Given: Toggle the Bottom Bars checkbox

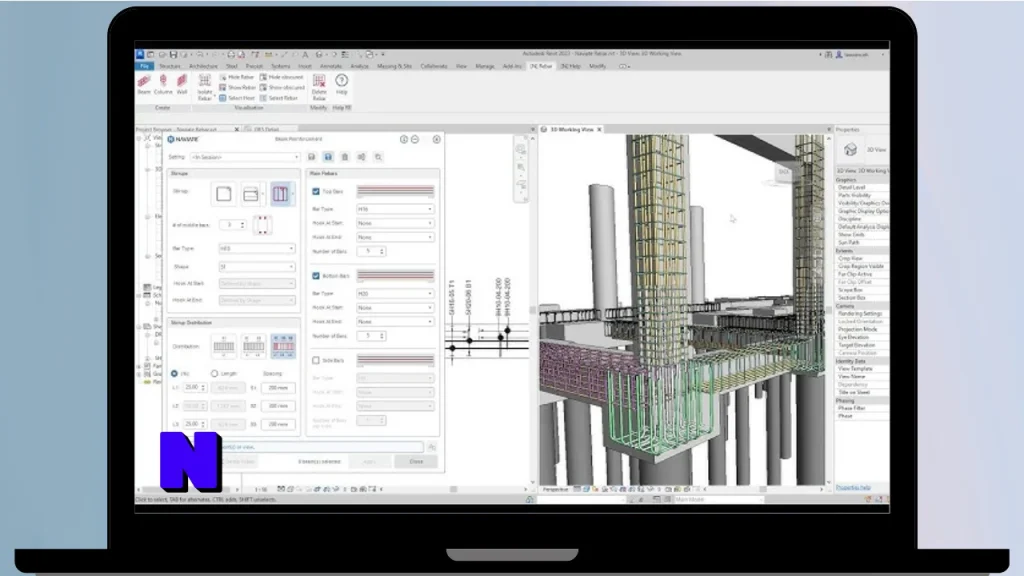Looking at the screenshot, I should (x=316, y=276).
